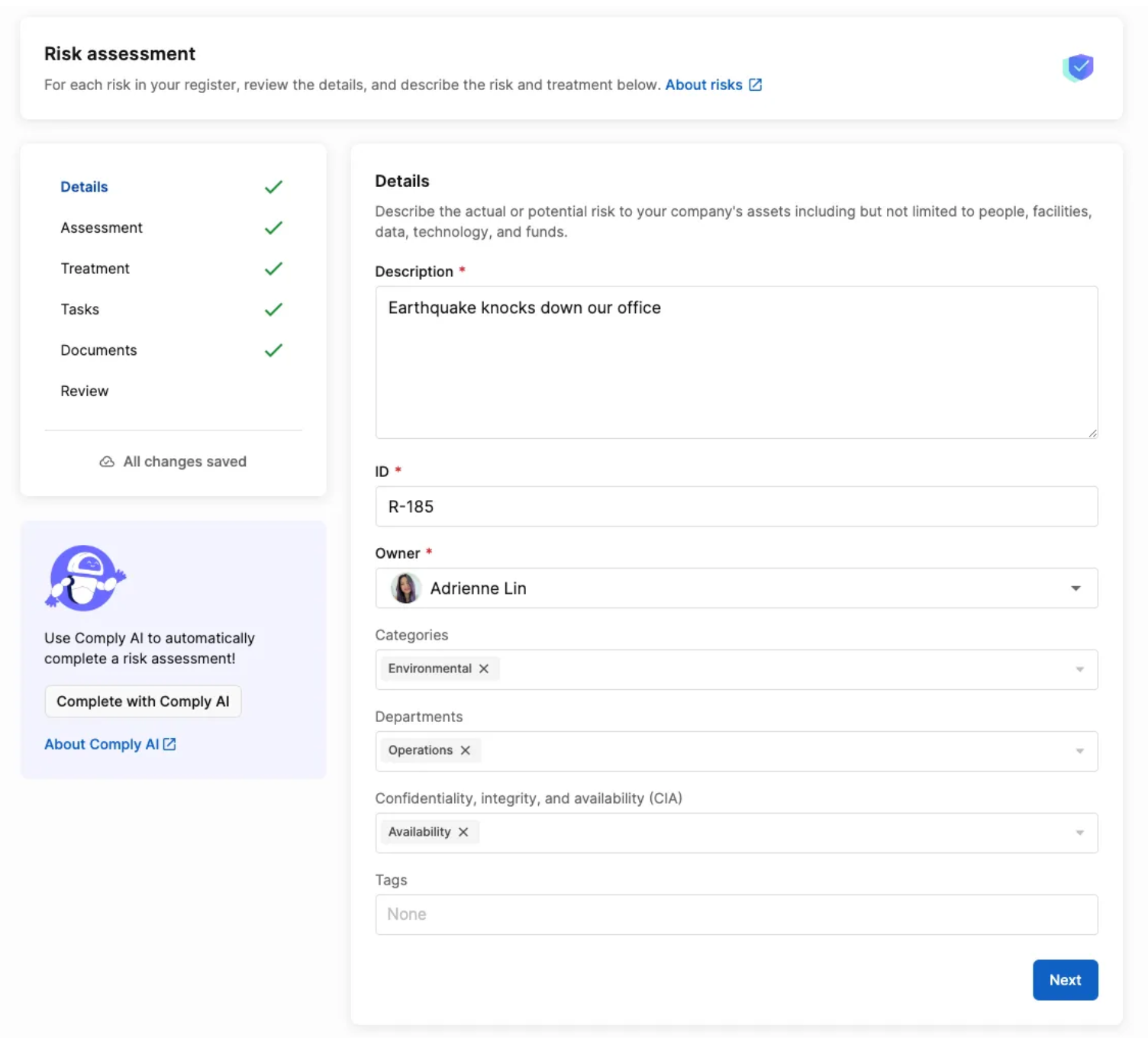Remove the Availability tag under CIA
Image resolution: width=1148 pixels, height=1038 pixels.
[463, 832]
